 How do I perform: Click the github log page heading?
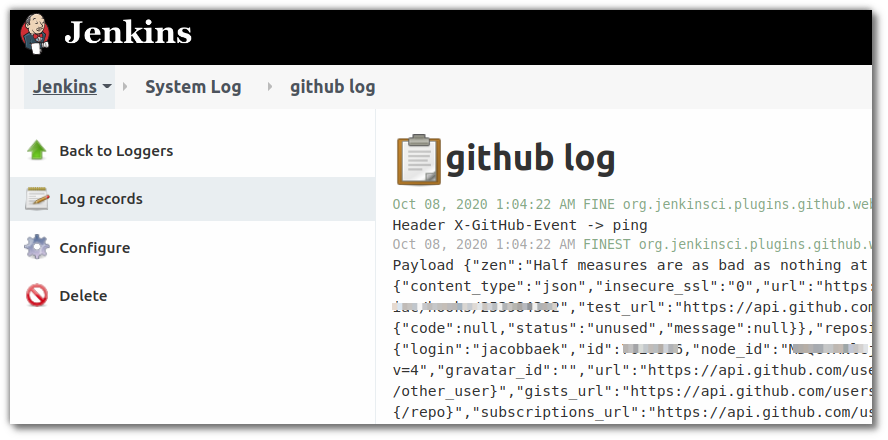[530, 159]
